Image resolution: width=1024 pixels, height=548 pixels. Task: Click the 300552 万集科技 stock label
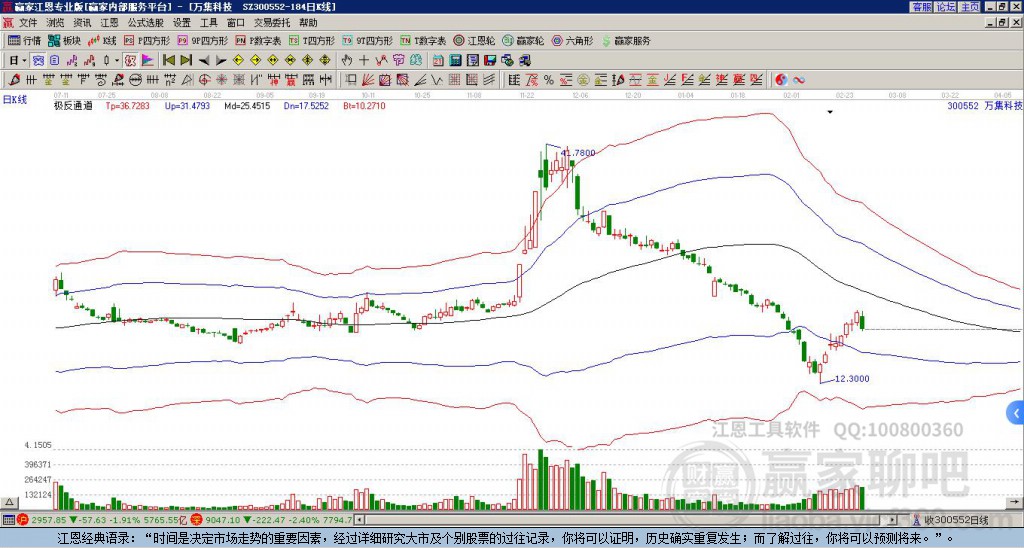coord(985,106)
